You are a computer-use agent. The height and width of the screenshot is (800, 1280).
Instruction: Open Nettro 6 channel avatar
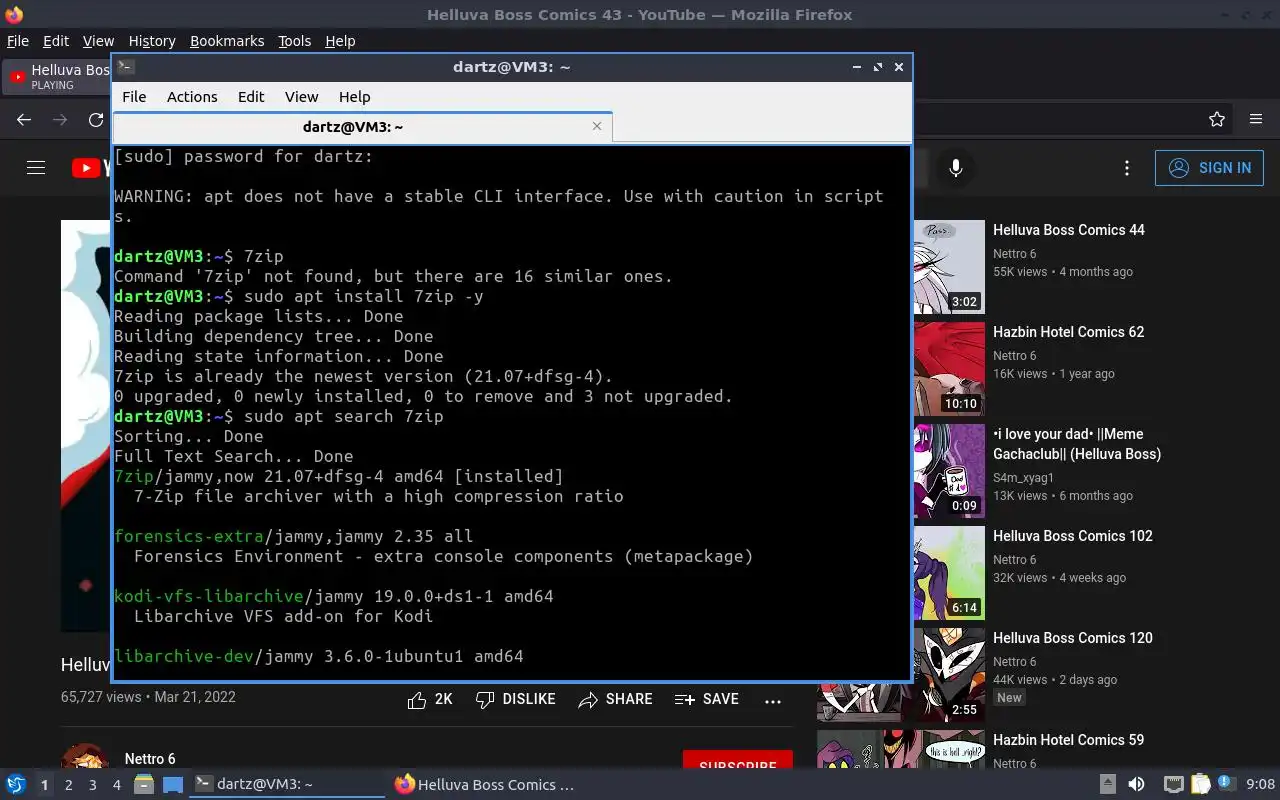point(85,757)
